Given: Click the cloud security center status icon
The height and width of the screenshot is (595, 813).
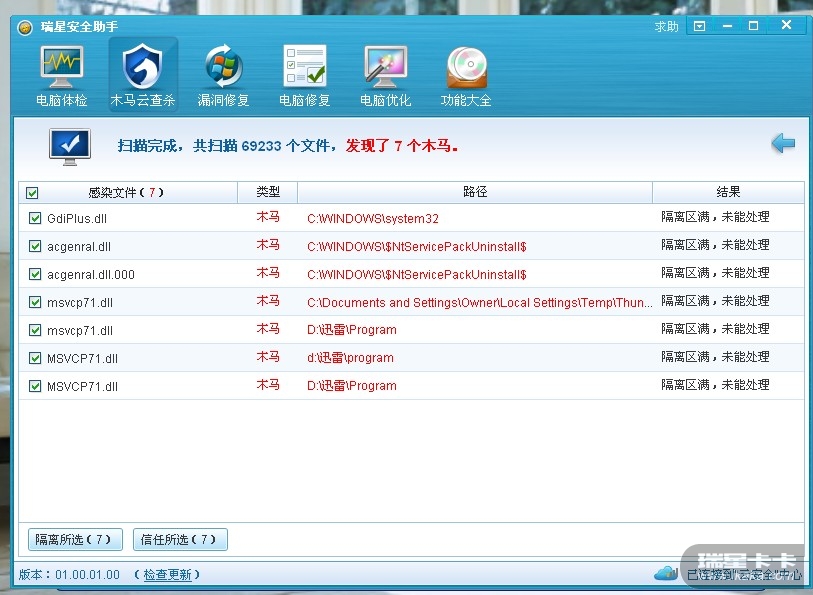Looking at the screenshot, I should pos(666,573).
